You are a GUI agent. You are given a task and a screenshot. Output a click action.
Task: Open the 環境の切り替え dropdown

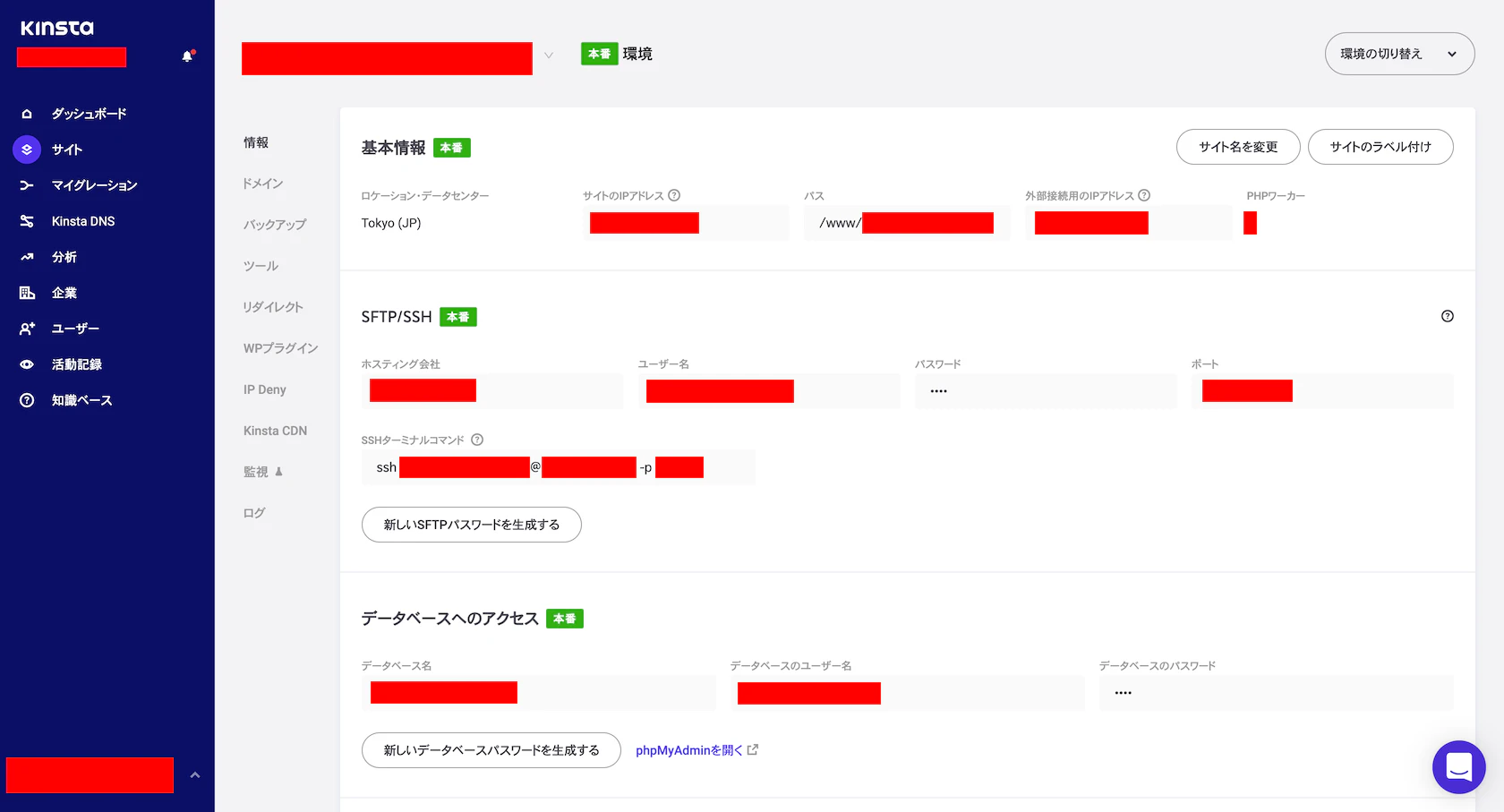point(1399,54)
